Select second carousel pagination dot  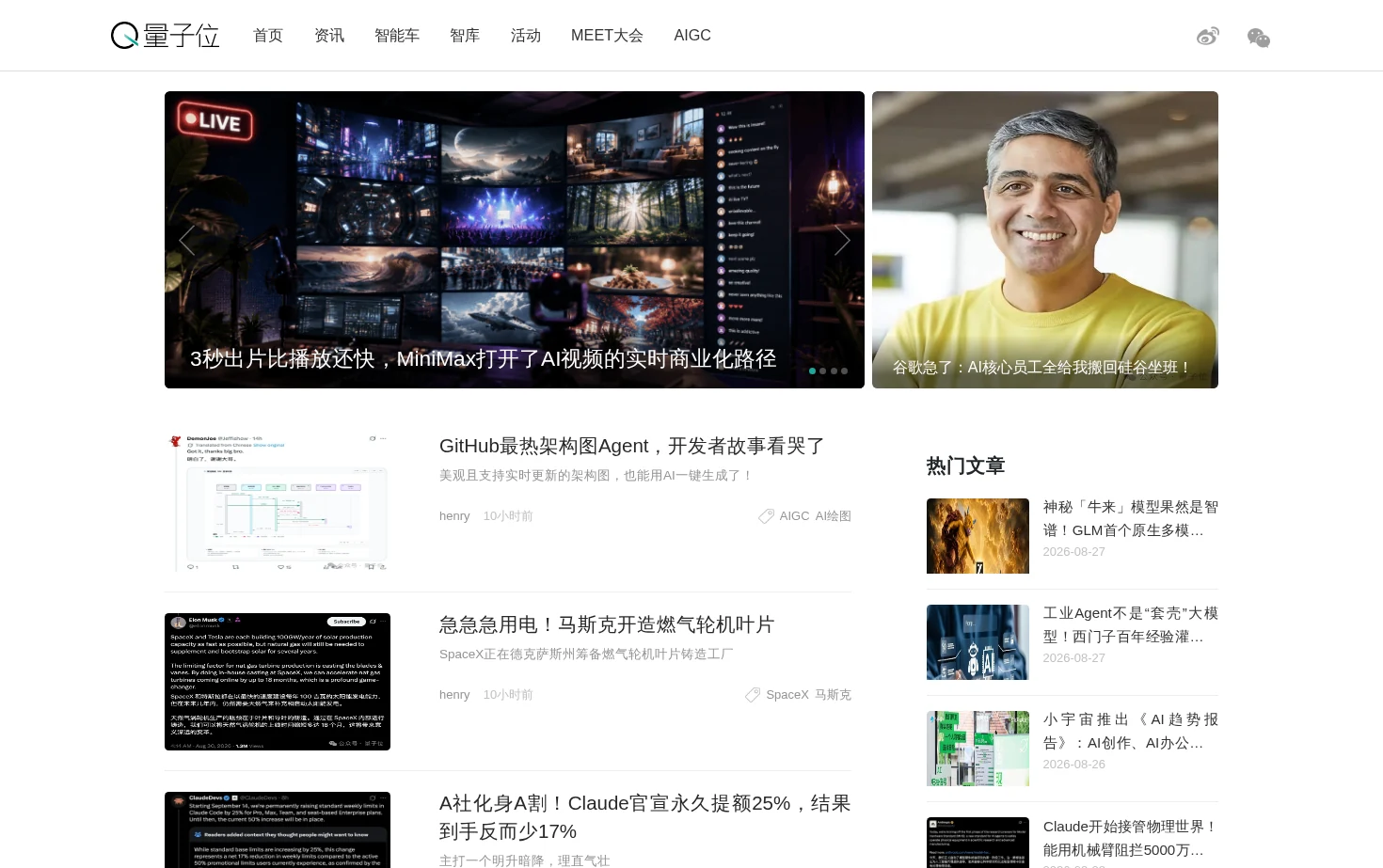[823, 371]
